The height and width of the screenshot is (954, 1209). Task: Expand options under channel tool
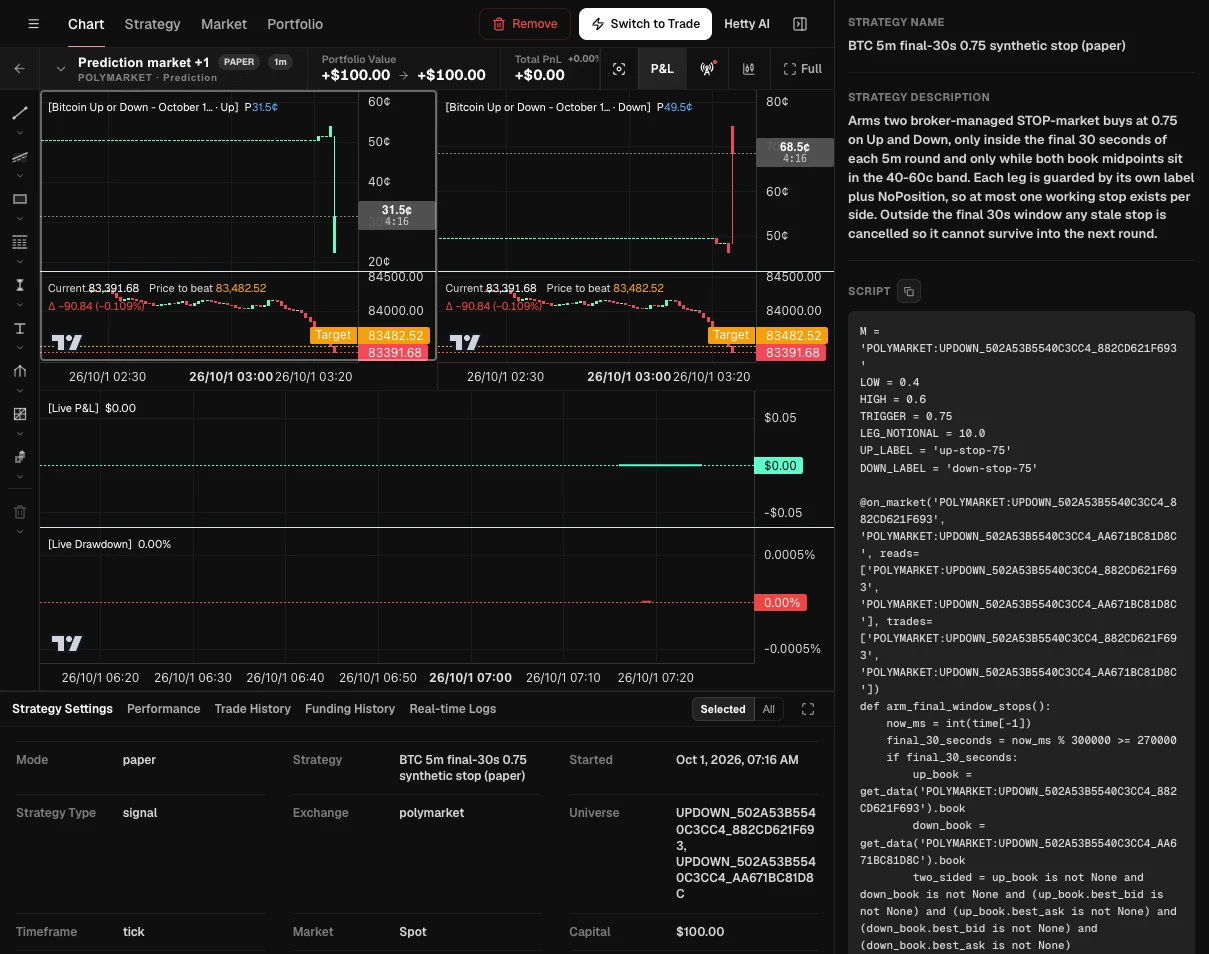tap(20, 176)
